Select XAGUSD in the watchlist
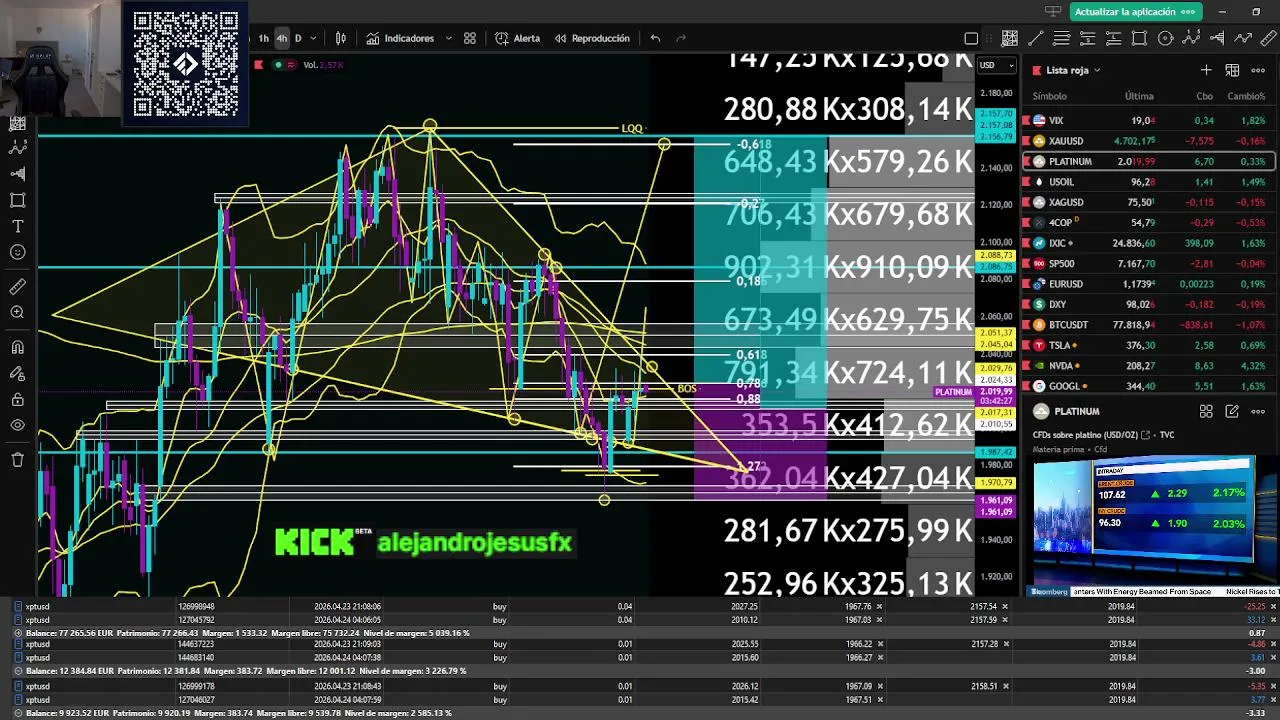Image resolution: width=1280 pixels, height=720 pixels. (x=1148, y=202)
